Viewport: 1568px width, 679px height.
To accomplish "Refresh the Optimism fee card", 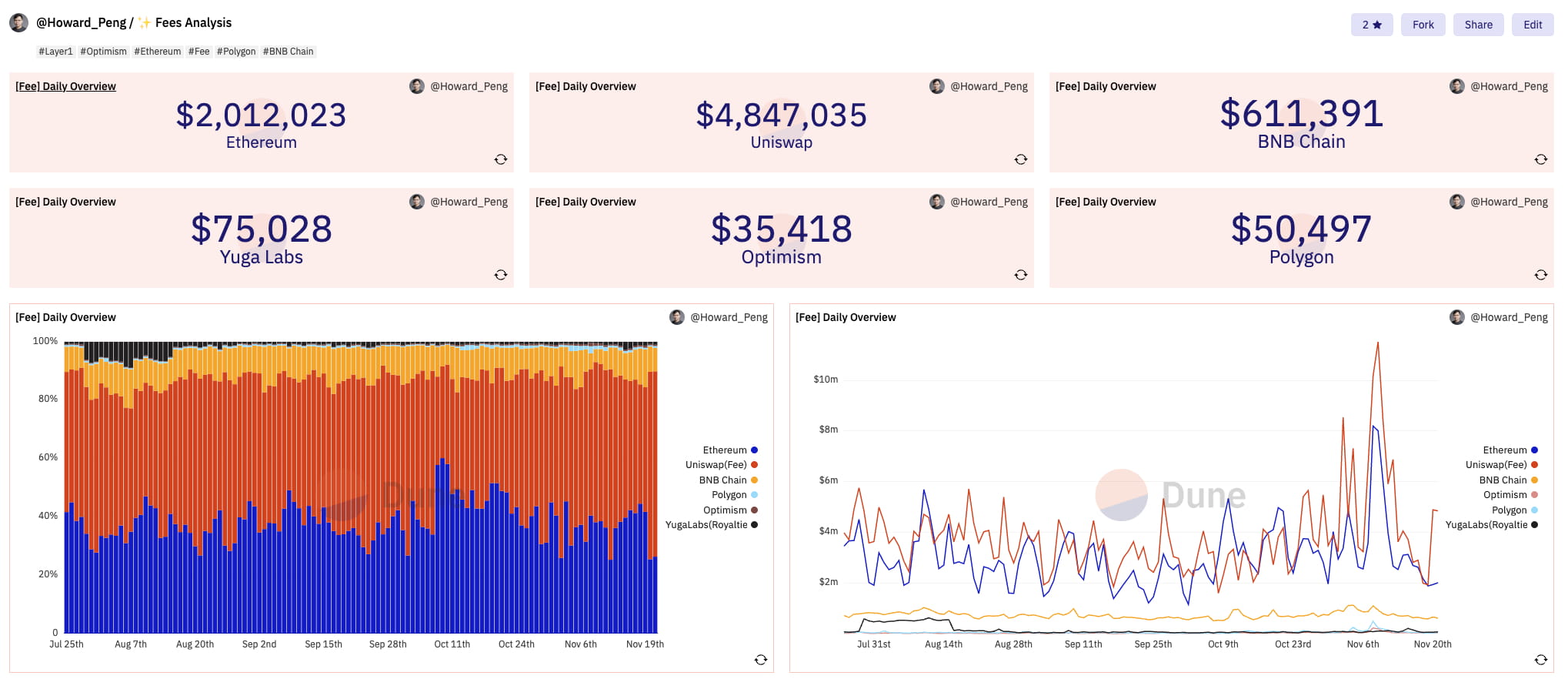I will pyautogui.click(x=1021, y=275).
